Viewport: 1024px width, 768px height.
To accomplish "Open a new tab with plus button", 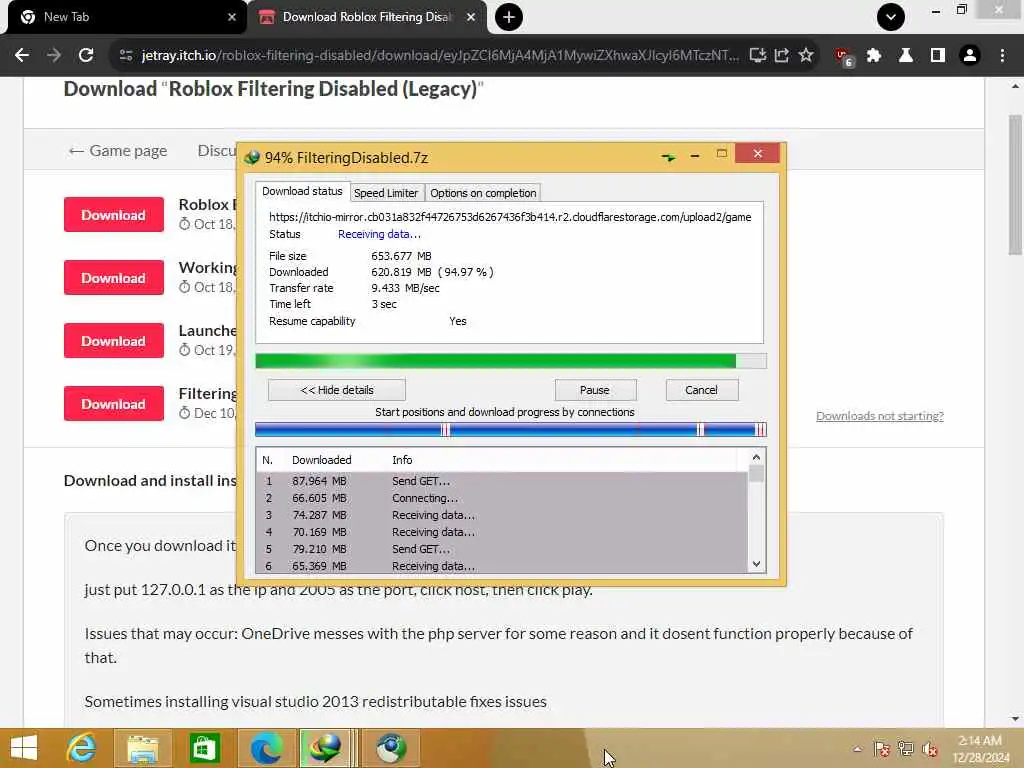I will [509, 17].
